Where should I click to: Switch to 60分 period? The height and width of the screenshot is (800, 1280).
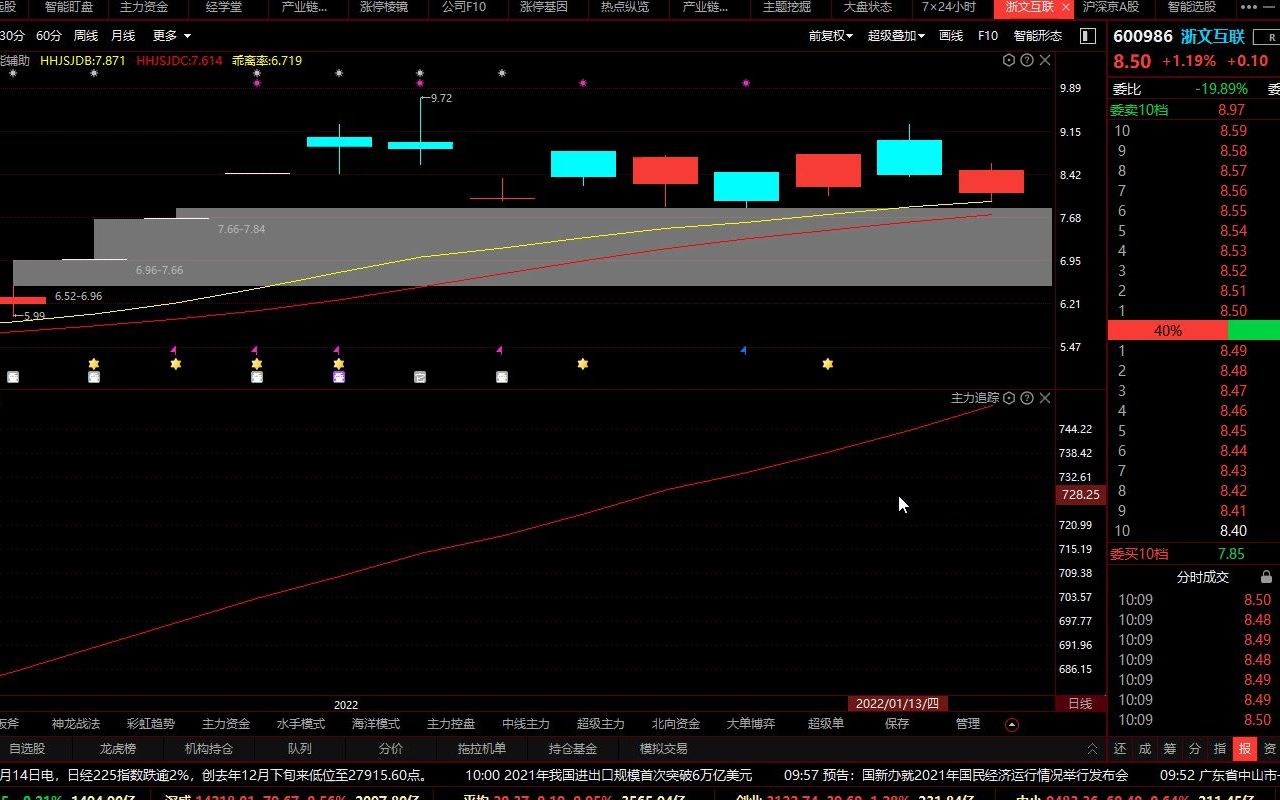(x=49, y=36)
